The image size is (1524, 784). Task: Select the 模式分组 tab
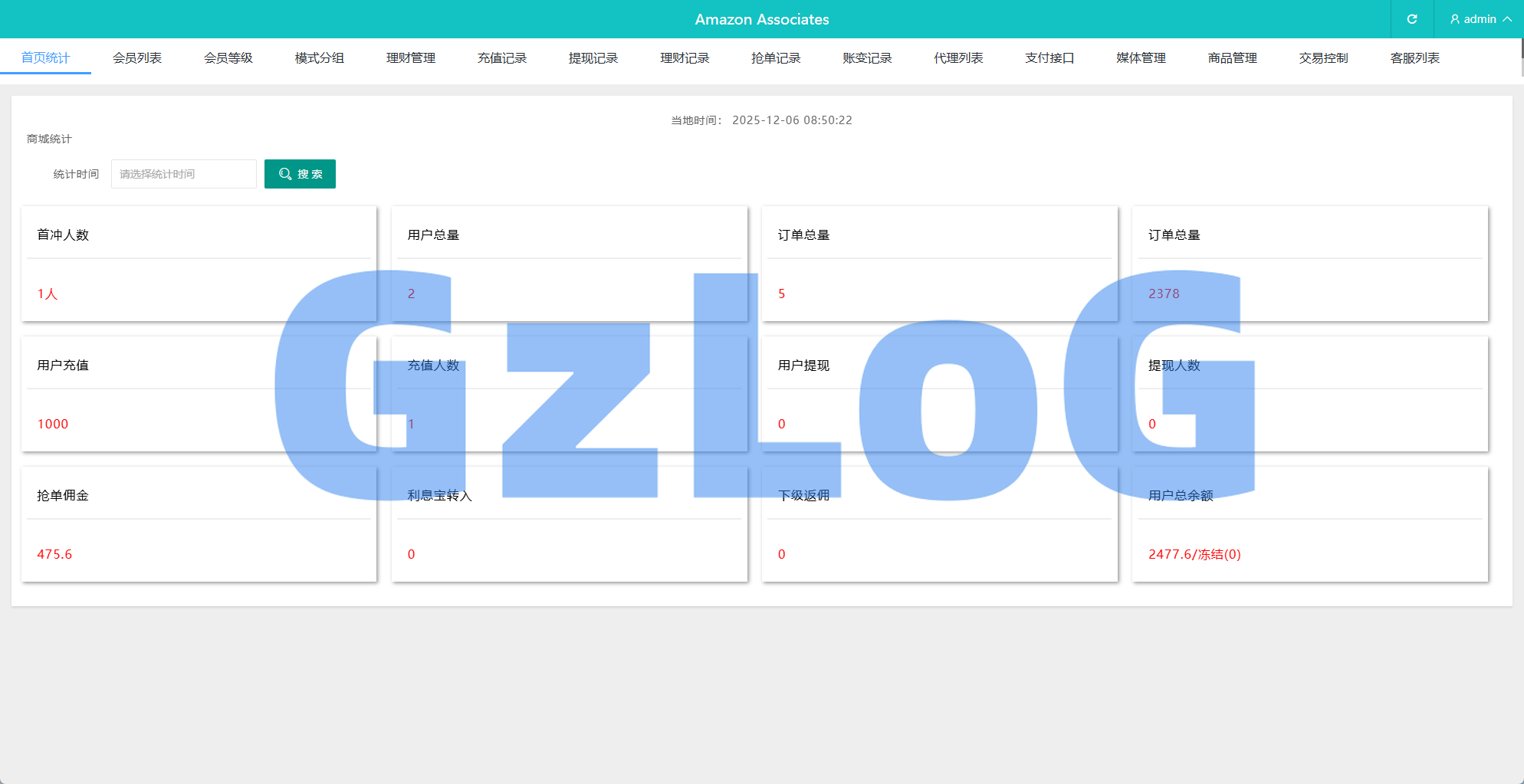point(320,58)
